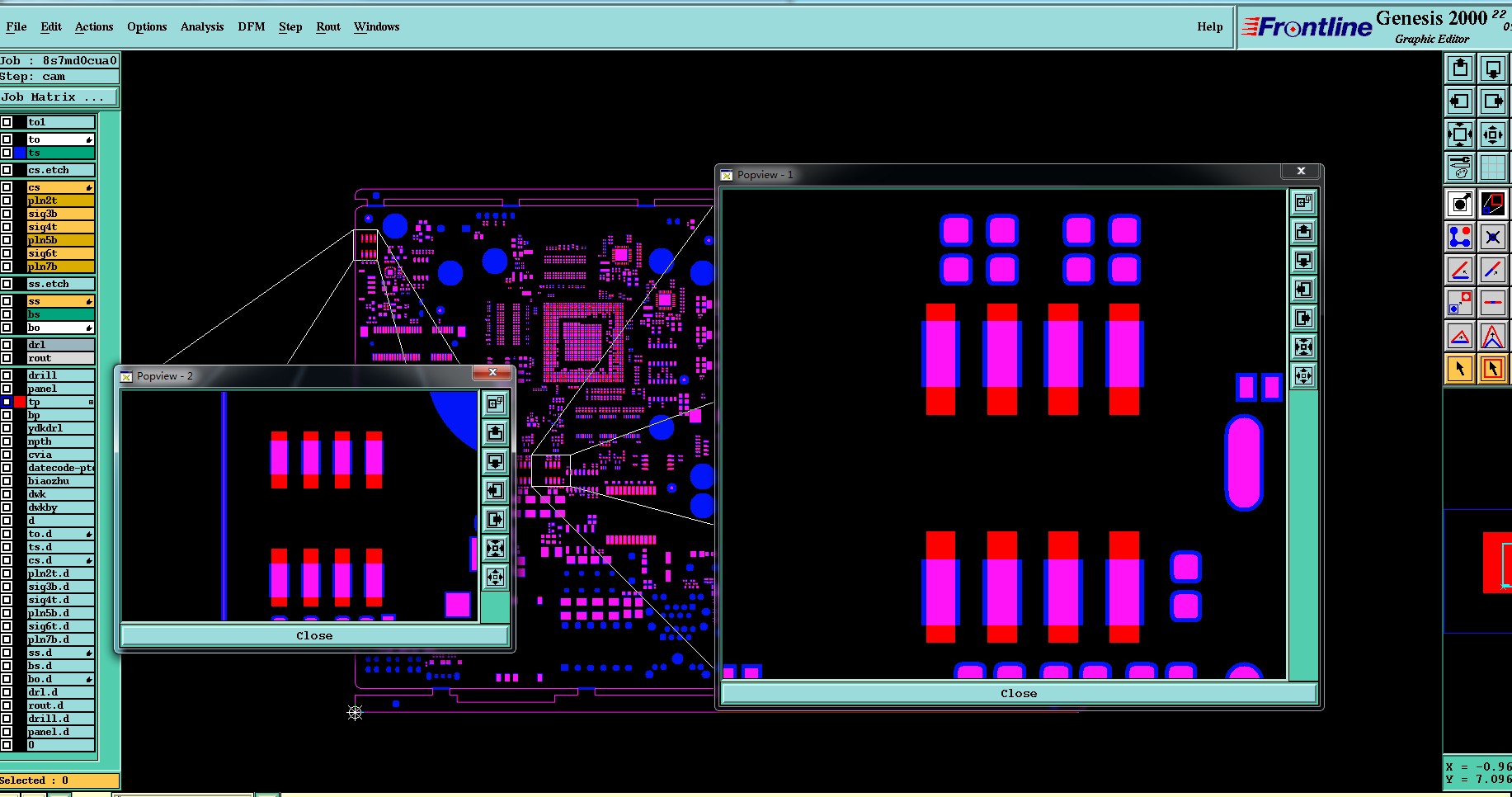Click the Help menu button
This screenshot has height=797, width=1512.
[1210, 26]
